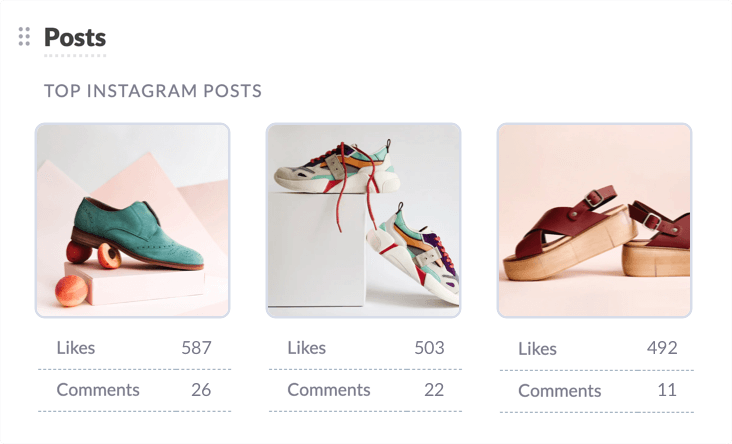
Task: Open the colorful sneakers post thumbnail
Action: (363, 220)
